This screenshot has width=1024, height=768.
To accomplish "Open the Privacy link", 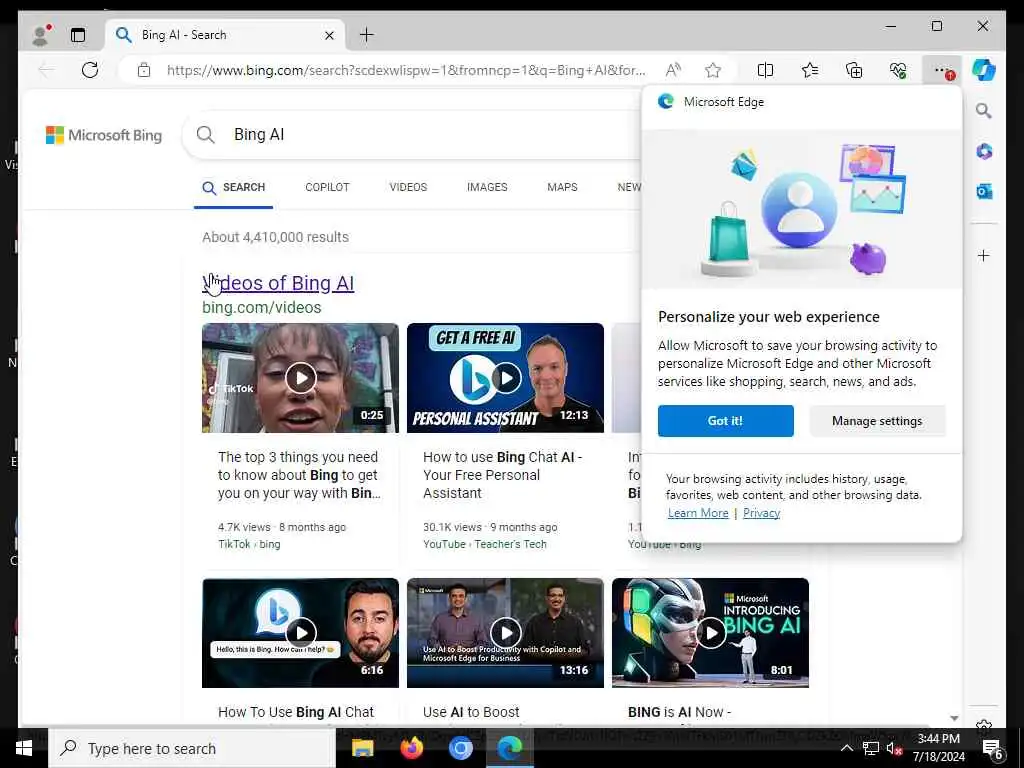I will (761, 513).
